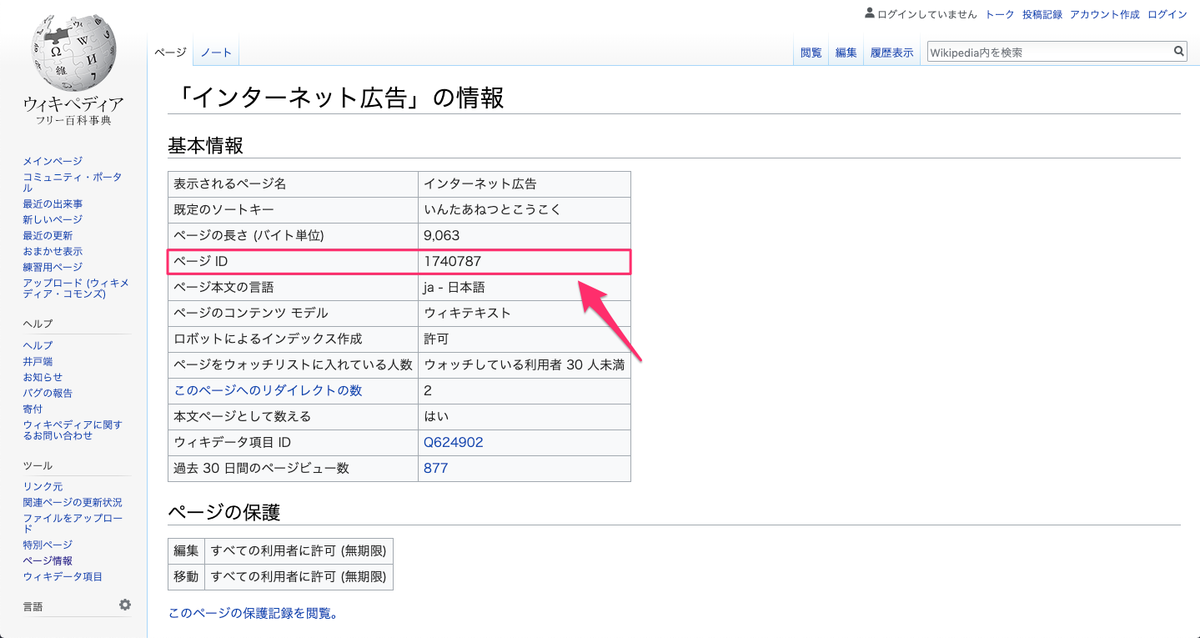
Task: Open the language settings gear icon
Action: pos(125,605)
